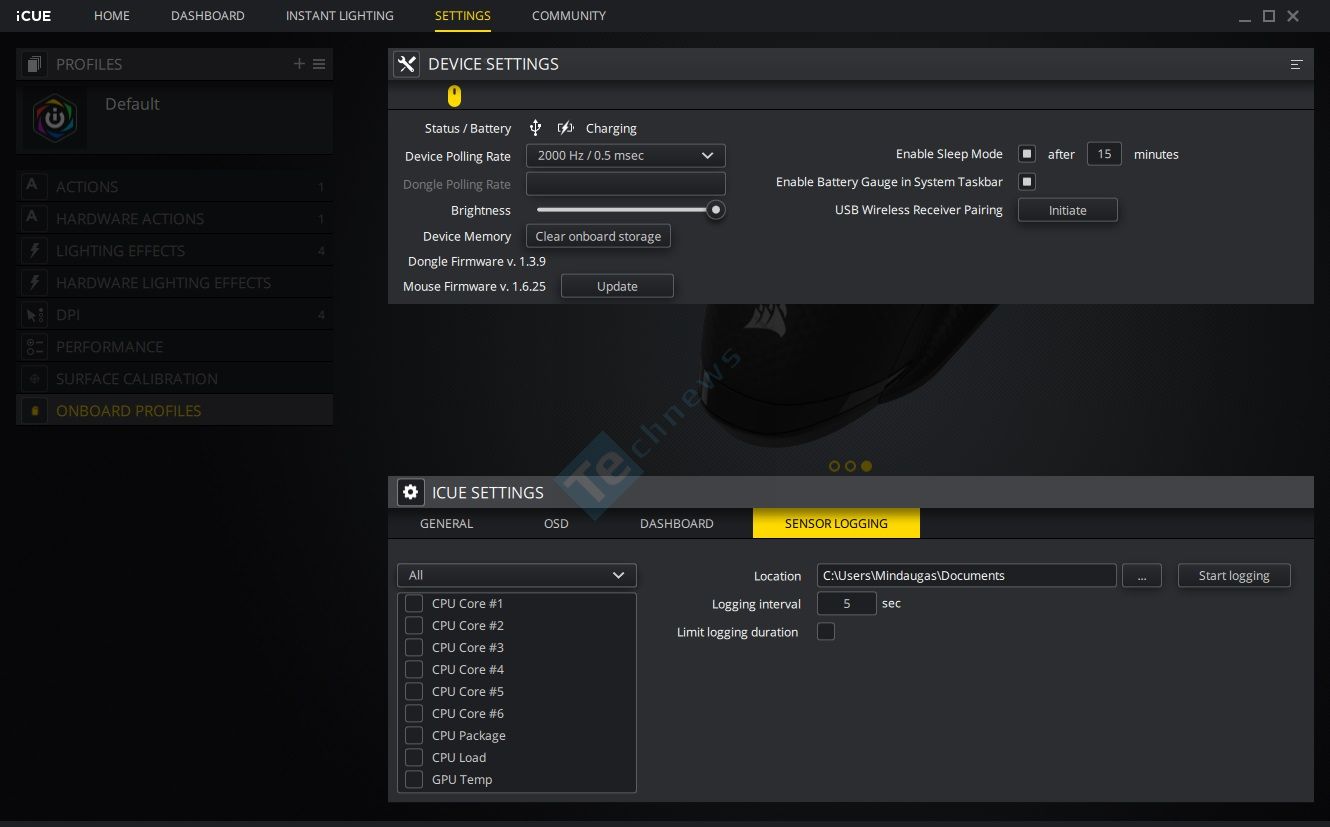The height and width of the screenshot is (827, 1330).
Task: Click the Default profile name
Action: coord(132,104)
